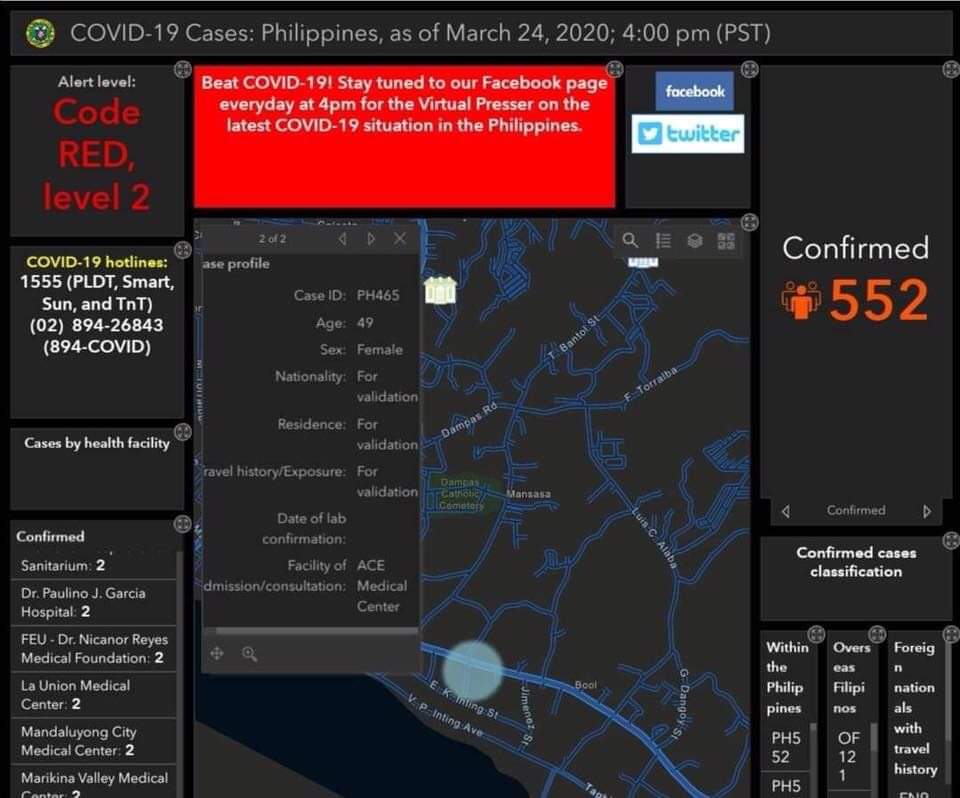The image size is (960, 798).
Task: Open the map search tool
Action: point(630,240)
